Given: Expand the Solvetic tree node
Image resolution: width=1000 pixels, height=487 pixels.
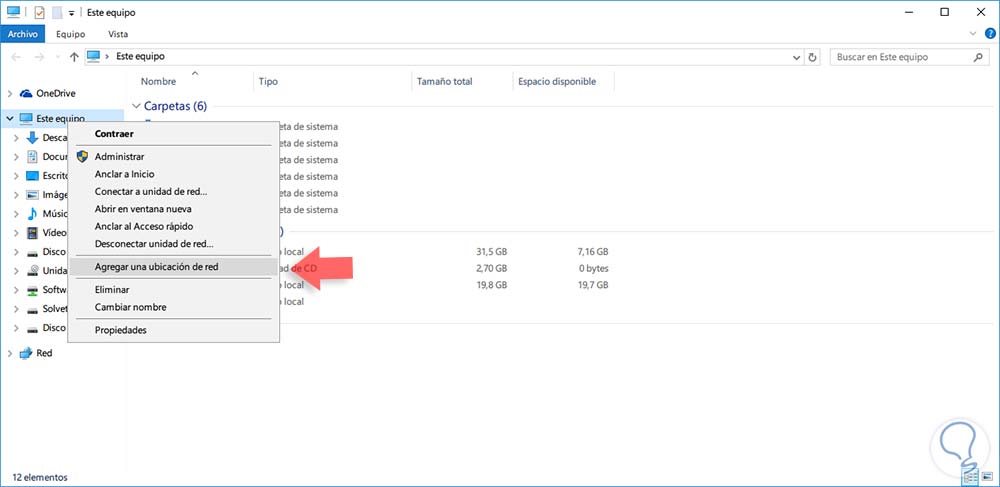Looking at the screenshot, I should pos(16,309).
